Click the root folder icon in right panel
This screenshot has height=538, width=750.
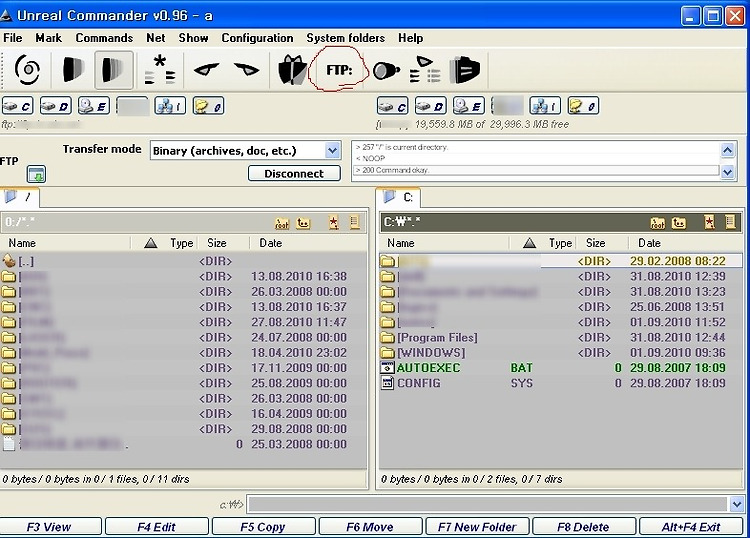coord(657,222)
